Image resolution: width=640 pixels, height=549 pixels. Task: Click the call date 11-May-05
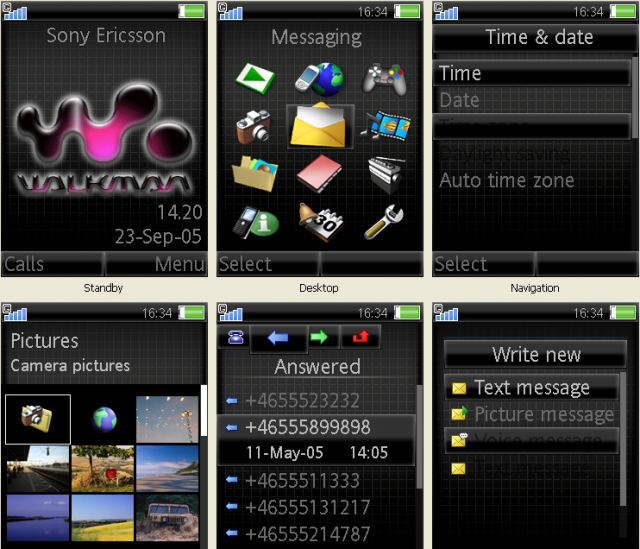(284, 453)
